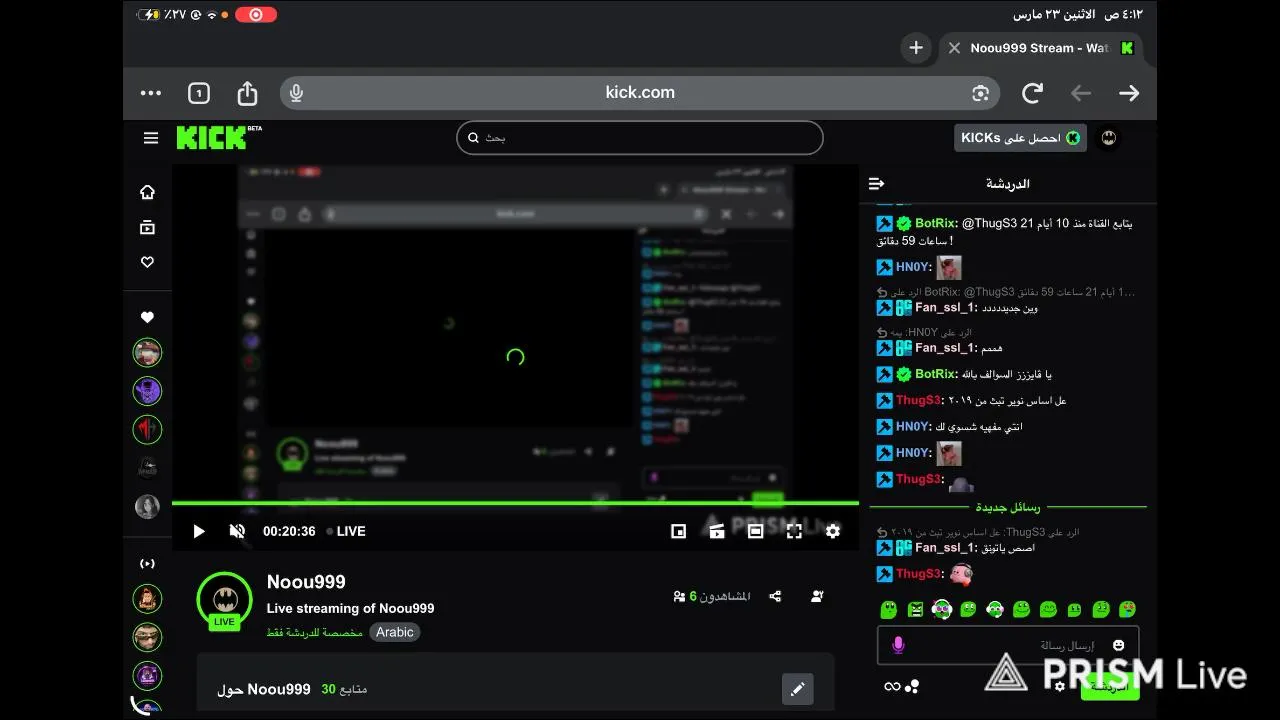Jump to LIVE in the player
Screen dimensions: 1280x720
point(346,532)
